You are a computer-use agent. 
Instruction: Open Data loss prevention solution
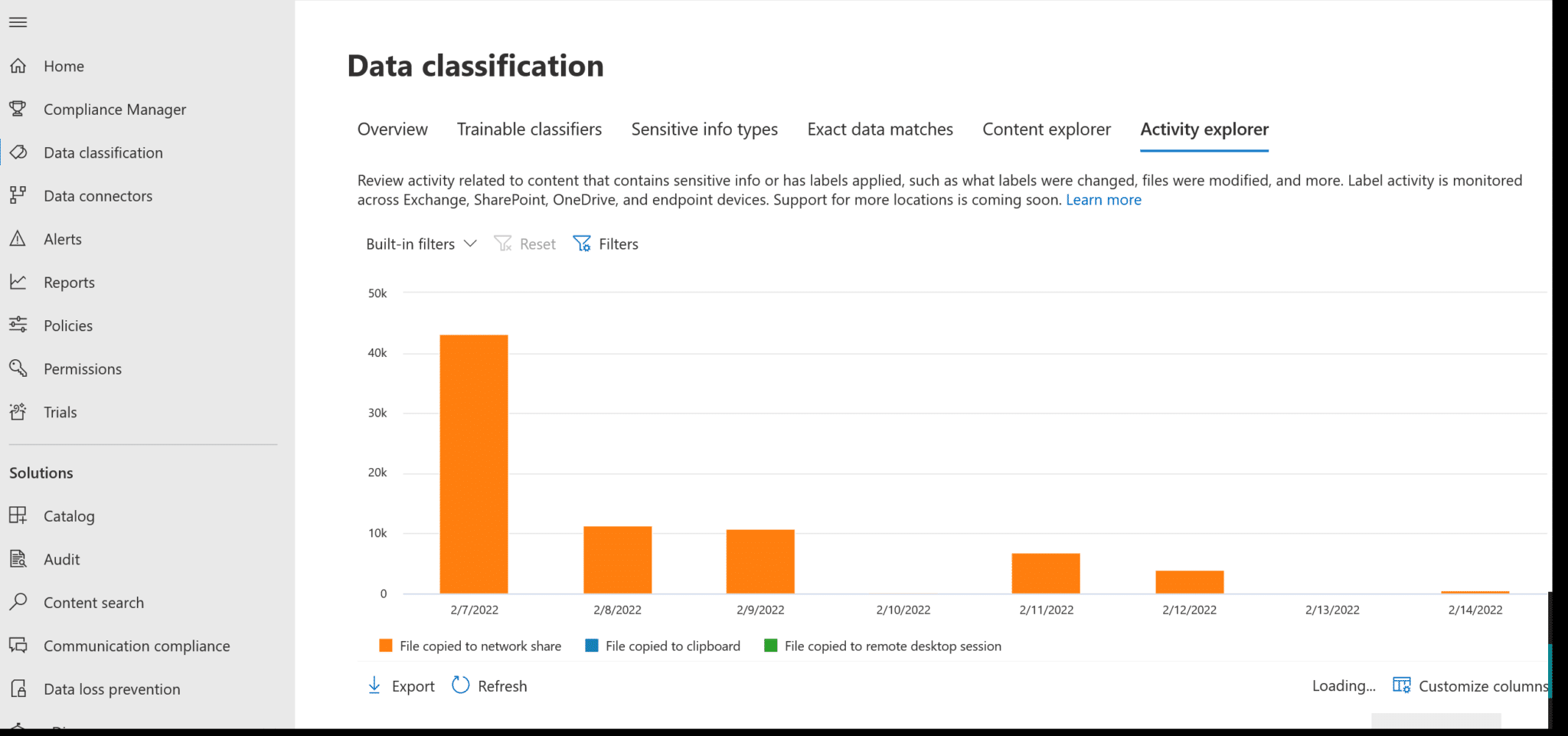(x=111, y=689)
